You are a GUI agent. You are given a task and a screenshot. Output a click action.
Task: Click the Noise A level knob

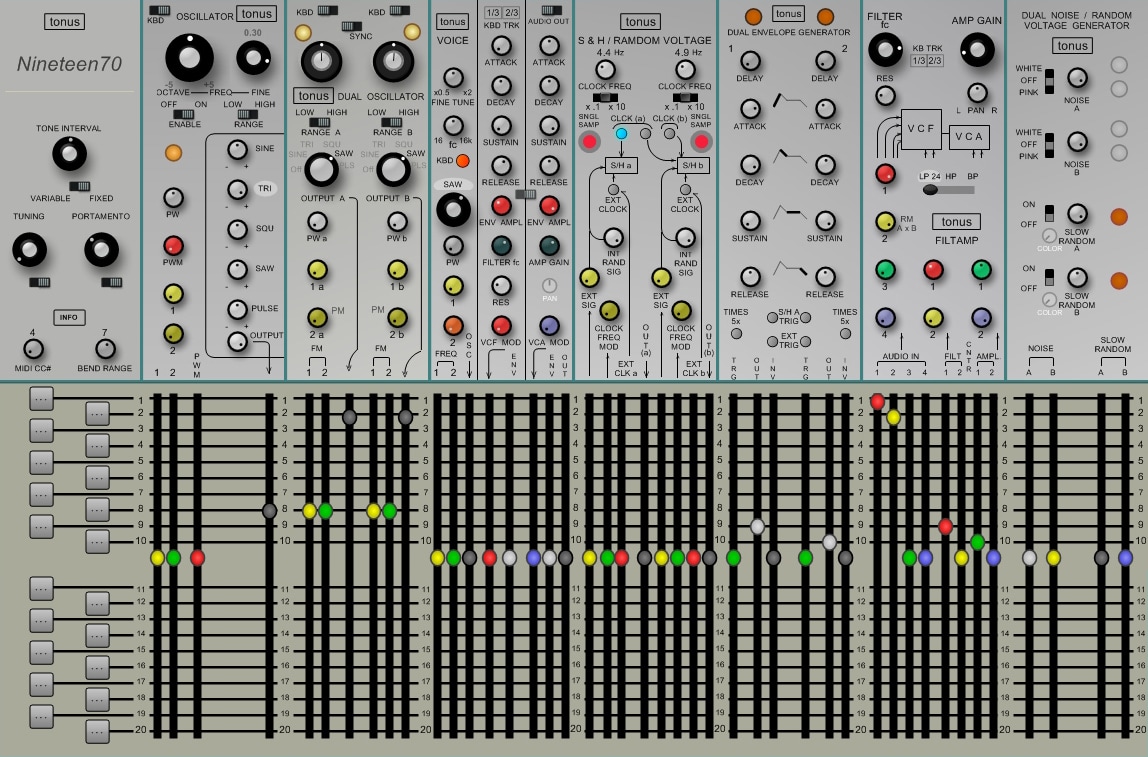(x=1077, y=78)
